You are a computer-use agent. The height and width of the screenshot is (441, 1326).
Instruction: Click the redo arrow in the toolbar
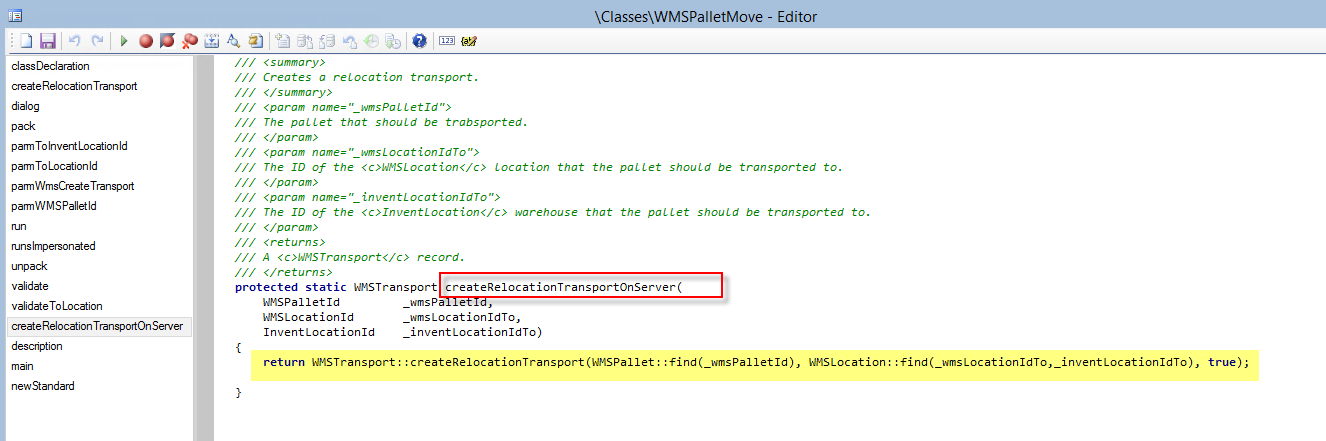coord(97,41)
